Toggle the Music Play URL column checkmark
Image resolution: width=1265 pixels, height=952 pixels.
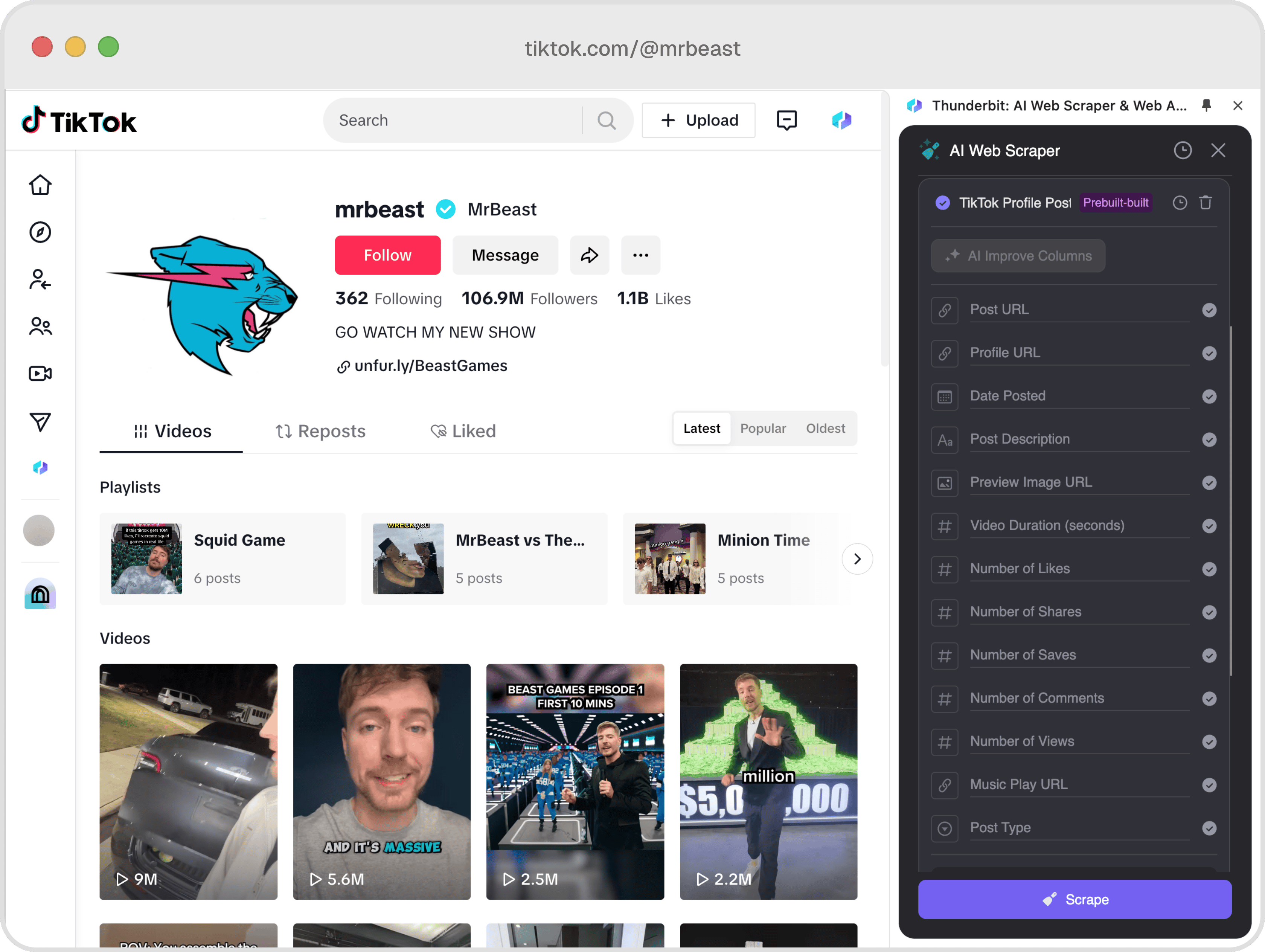click(x=1209, y=785)
